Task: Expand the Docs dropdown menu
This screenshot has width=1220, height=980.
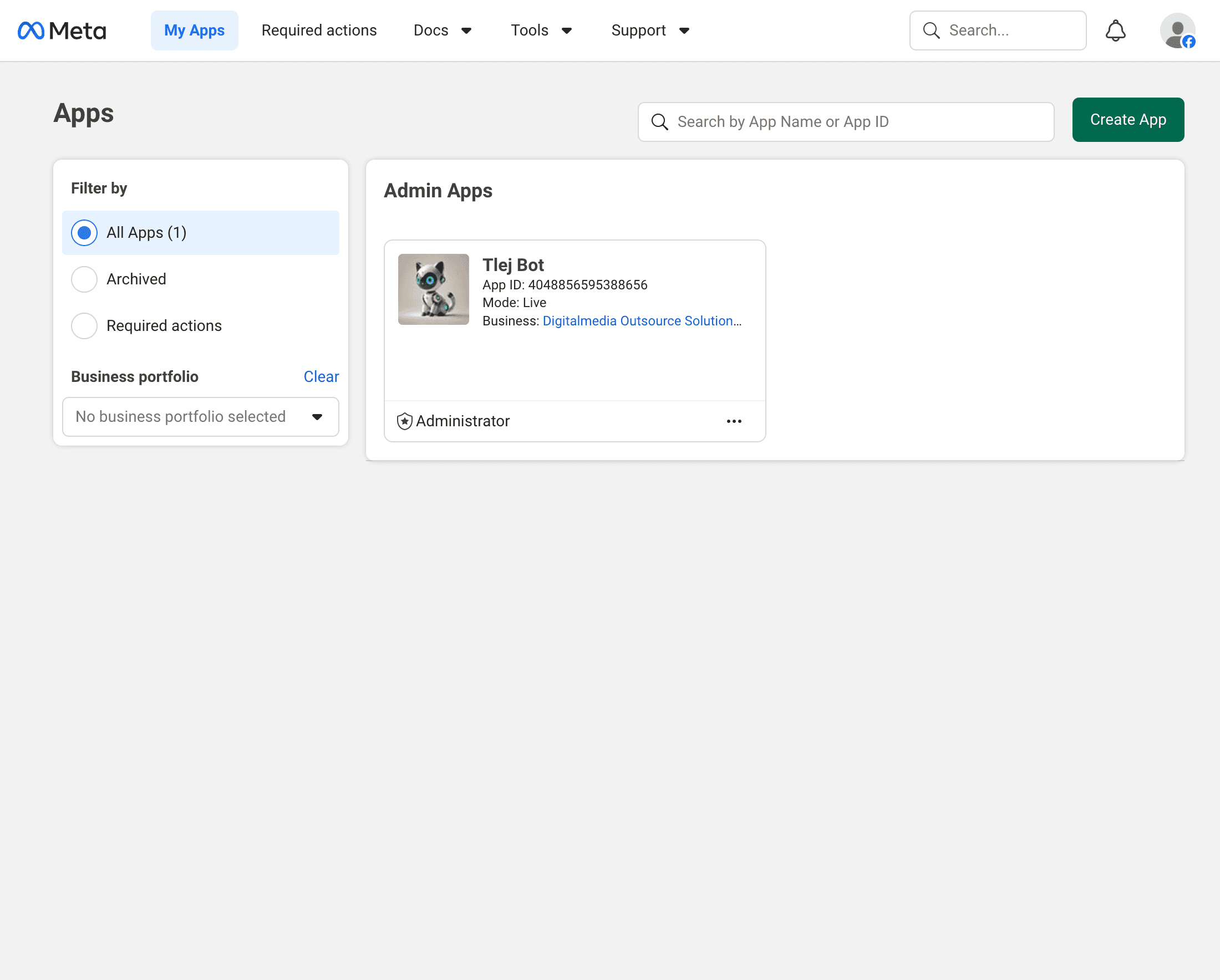Action: coord(443,30)
